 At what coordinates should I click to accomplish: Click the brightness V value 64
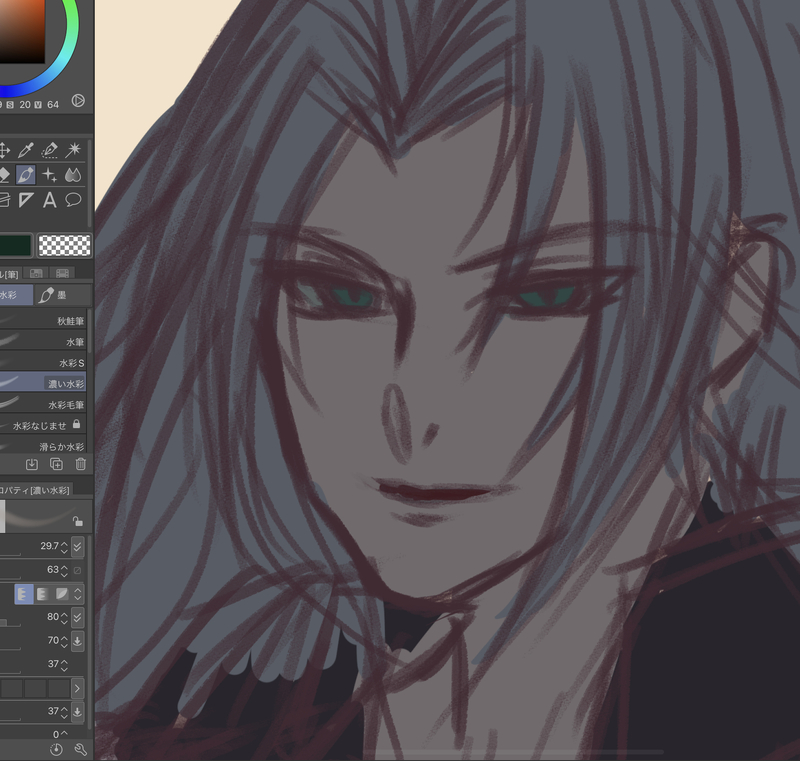click(53, 105)
